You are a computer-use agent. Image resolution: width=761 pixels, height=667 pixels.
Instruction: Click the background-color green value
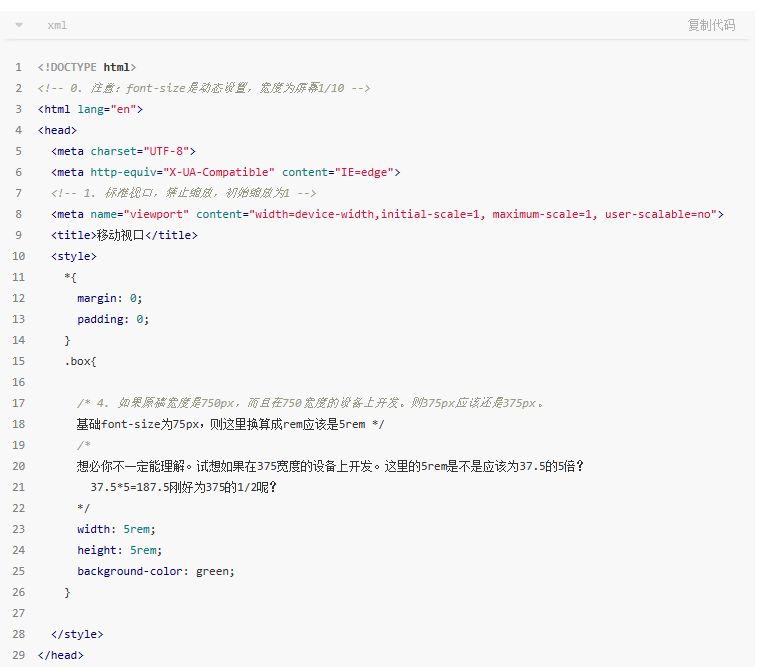(x=213, y=571)
